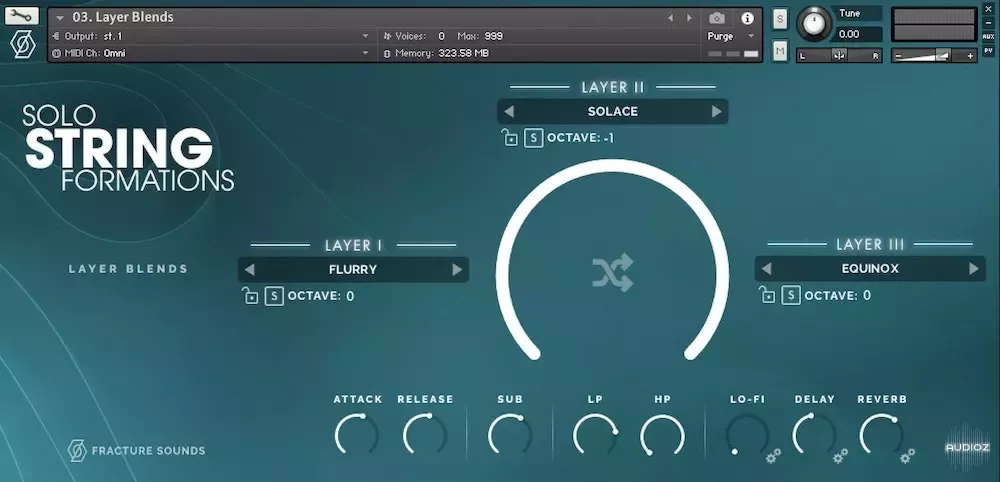Click the SUB knob

(510, 435)
